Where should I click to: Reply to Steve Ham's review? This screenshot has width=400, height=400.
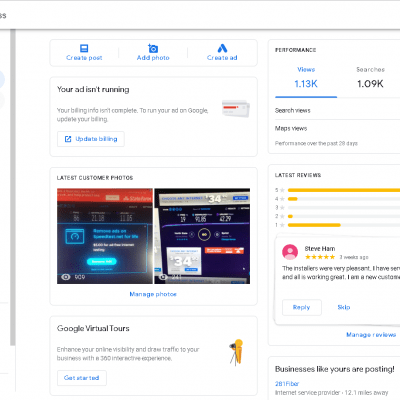(302, 307)
